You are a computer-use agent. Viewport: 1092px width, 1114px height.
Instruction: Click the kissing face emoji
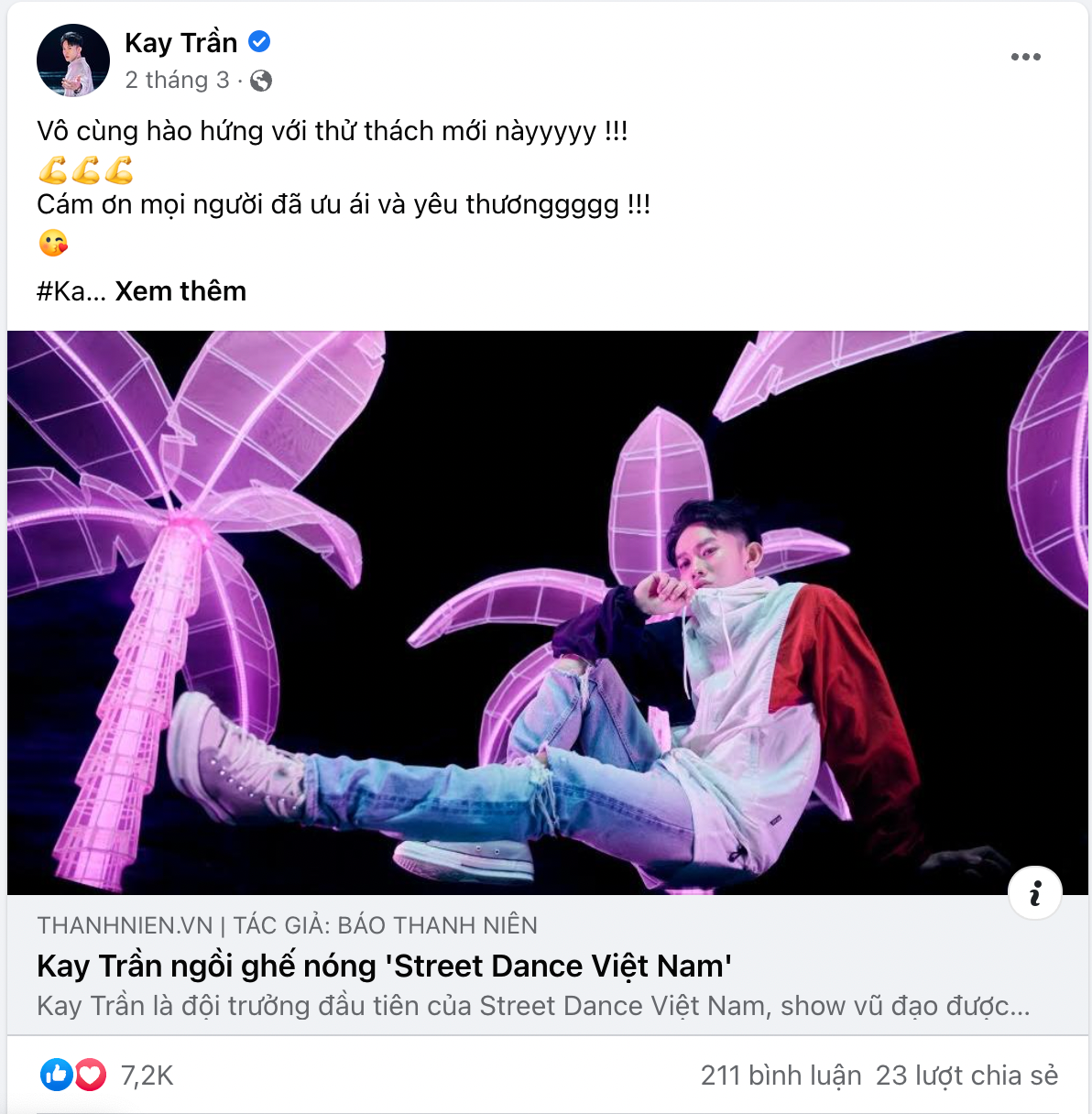53,243
